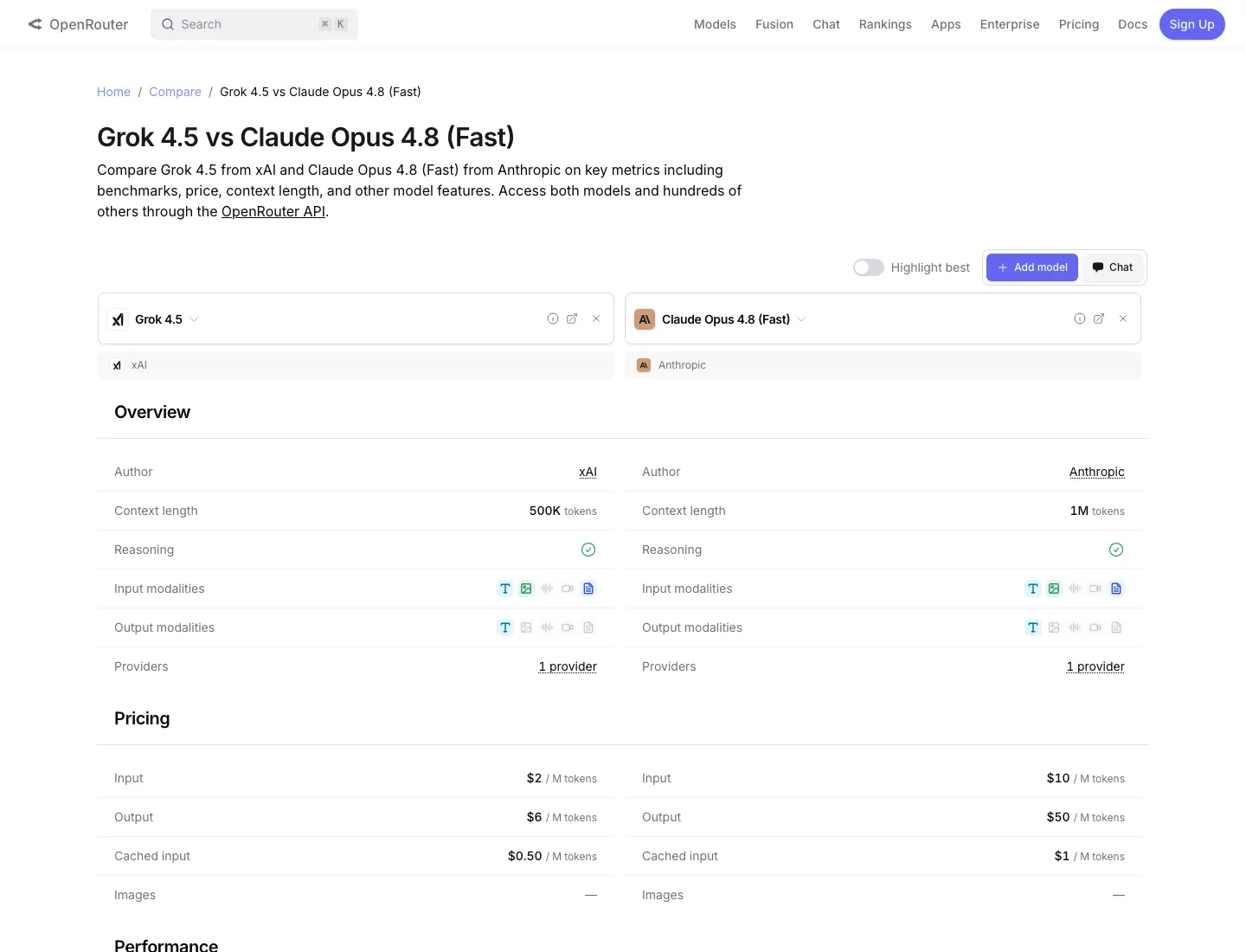
Task: Open the Anthropic author link
Action: (1097, 472)
